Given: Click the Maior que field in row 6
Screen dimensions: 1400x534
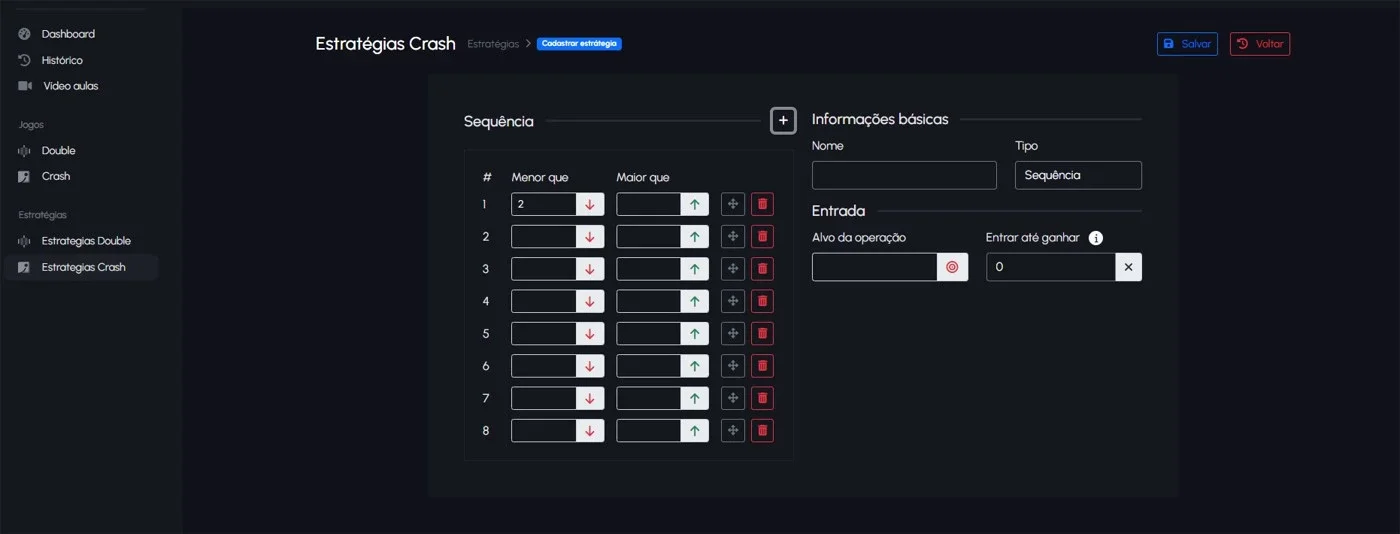Looking at the screenshot, I should tap(649, 366).
